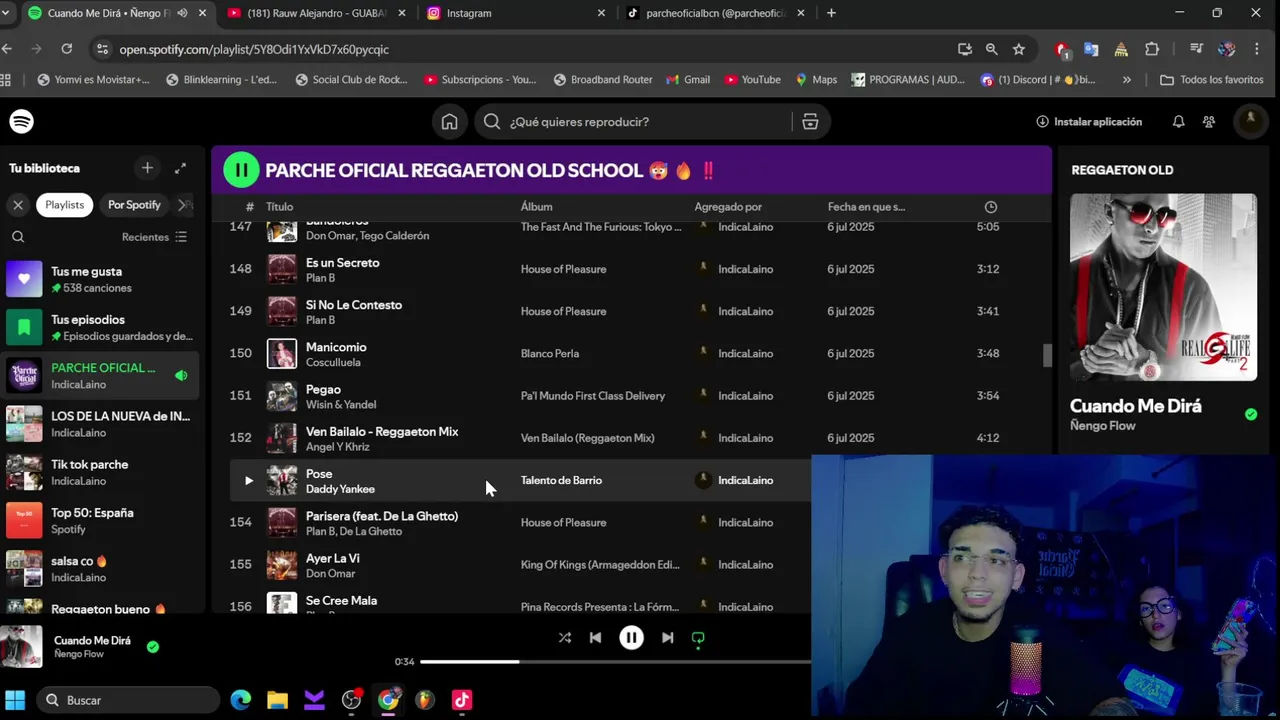Click the install app icon in the address bar
Screen dimensions: 1280x720
964,49
